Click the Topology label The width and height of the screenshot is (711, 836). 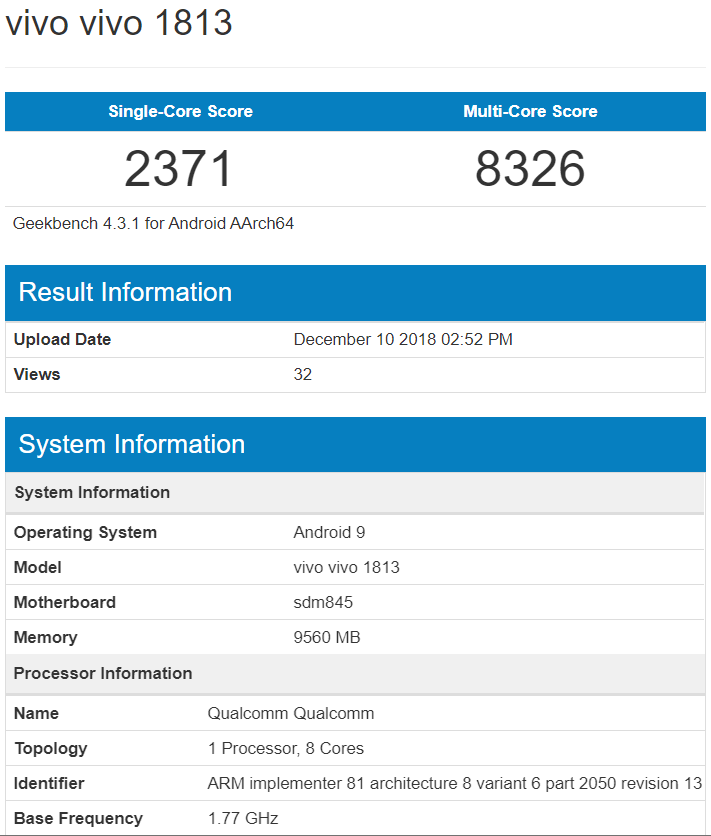51,749
